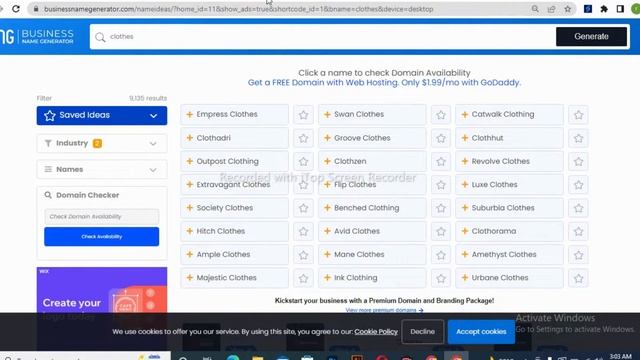The image size is (640, 360).
Task: Click the plus icon beside Clothhut
Action: 464,138
